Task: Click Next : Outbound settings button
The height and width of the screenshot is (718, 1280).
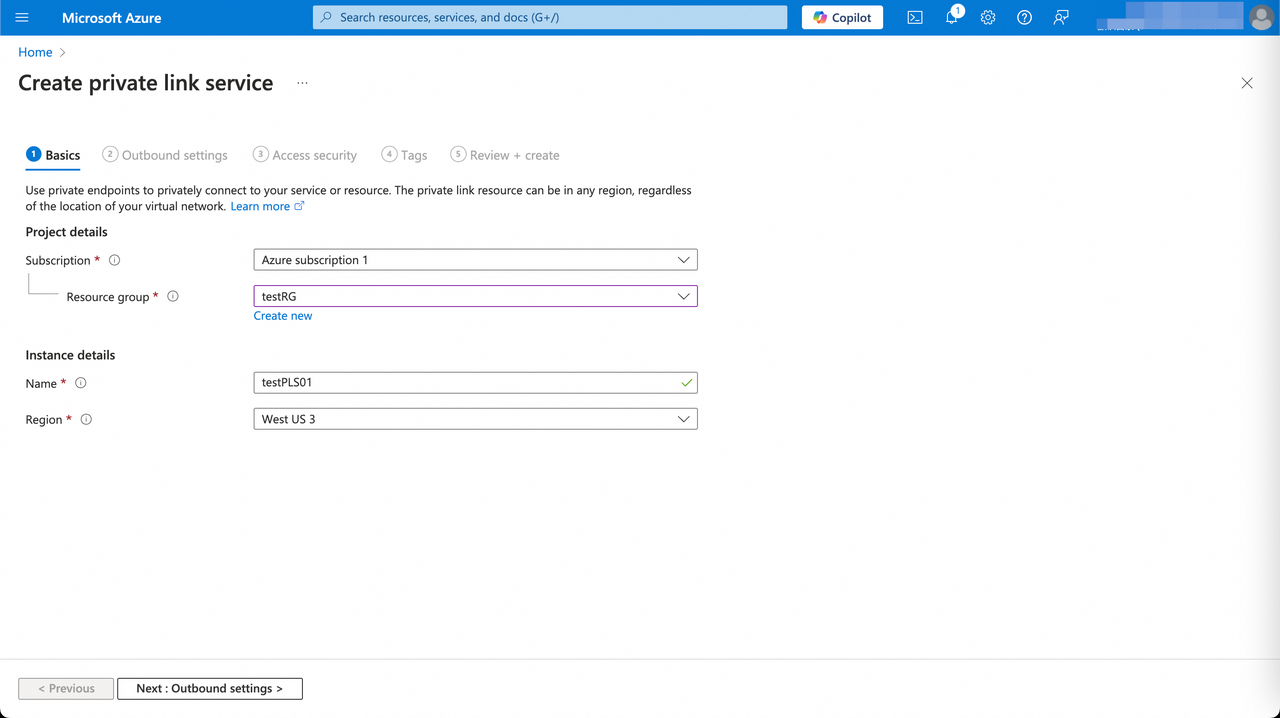Action: 209,688
